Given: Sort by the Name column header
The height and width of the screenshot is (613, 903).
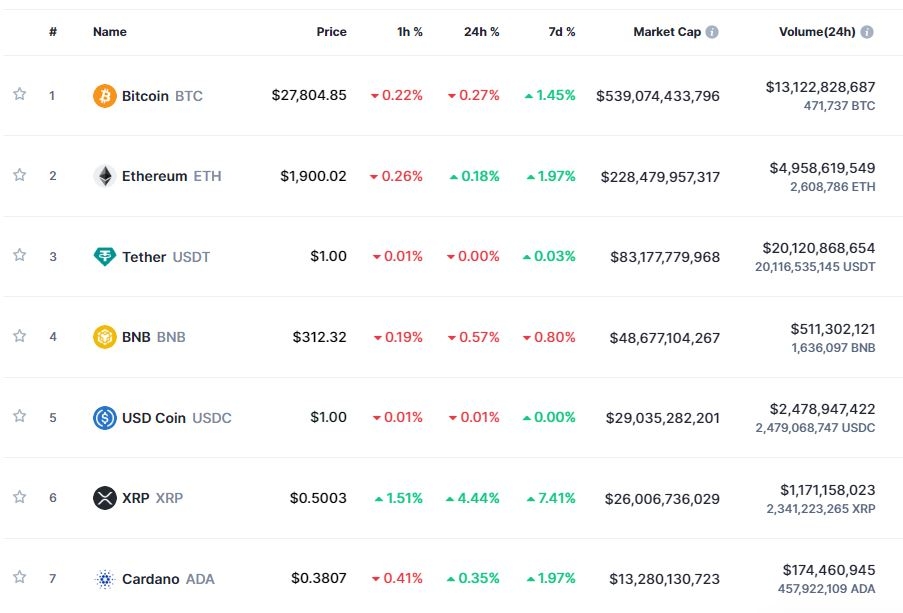Looking at the screenshot, I should (x=110, y=32).
